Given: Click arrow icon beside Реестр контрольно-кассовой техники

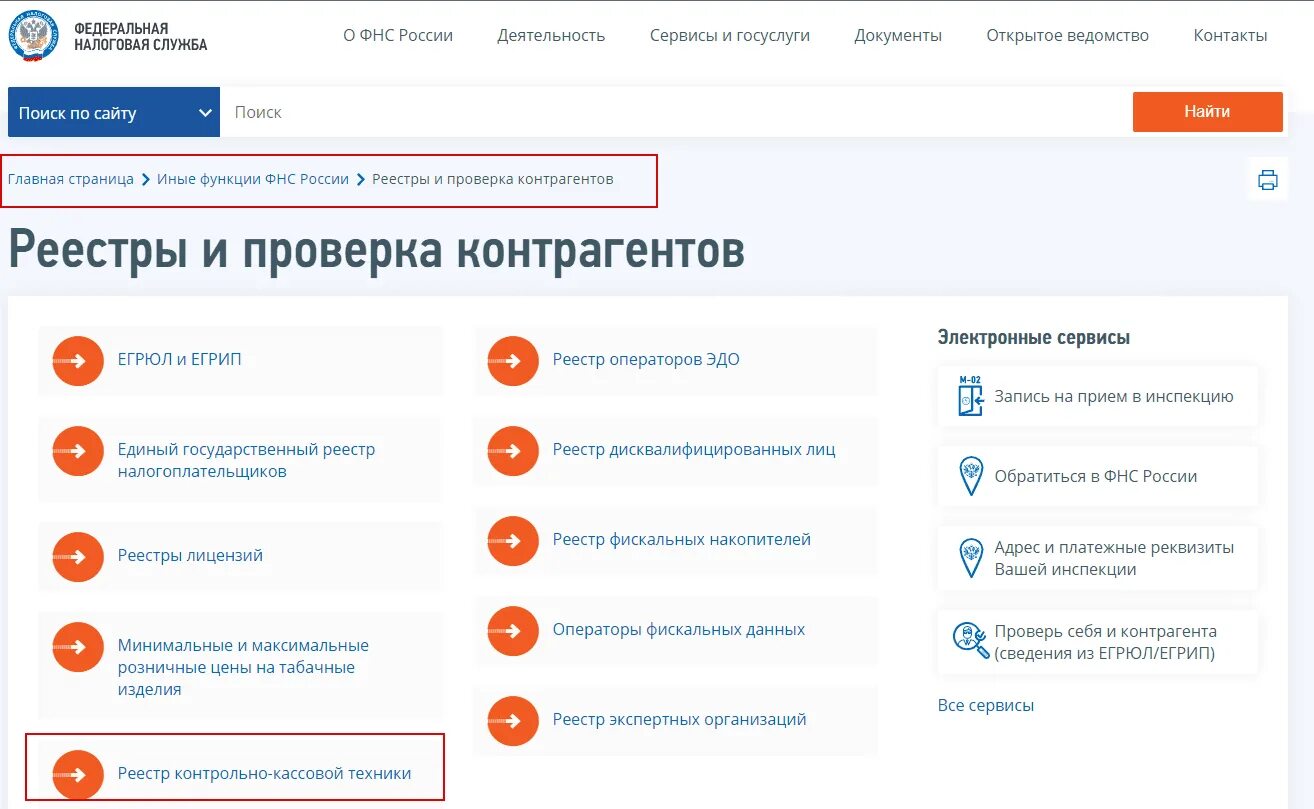Looking at the screenshot, I should tap(78, 774).
